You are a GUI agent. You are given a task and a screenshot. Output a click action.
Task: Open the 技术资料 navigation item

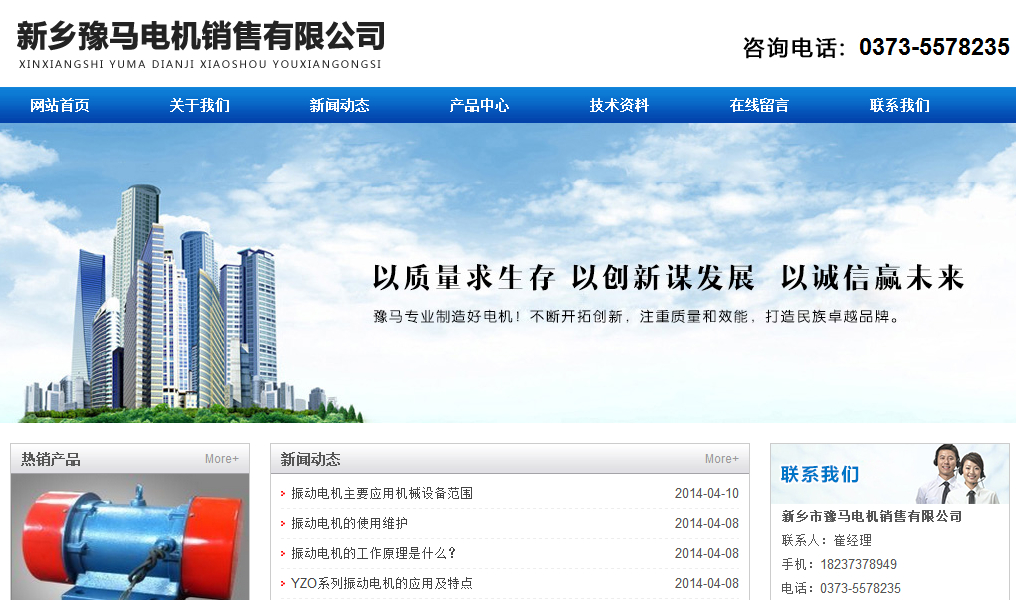tap(619, 105)
